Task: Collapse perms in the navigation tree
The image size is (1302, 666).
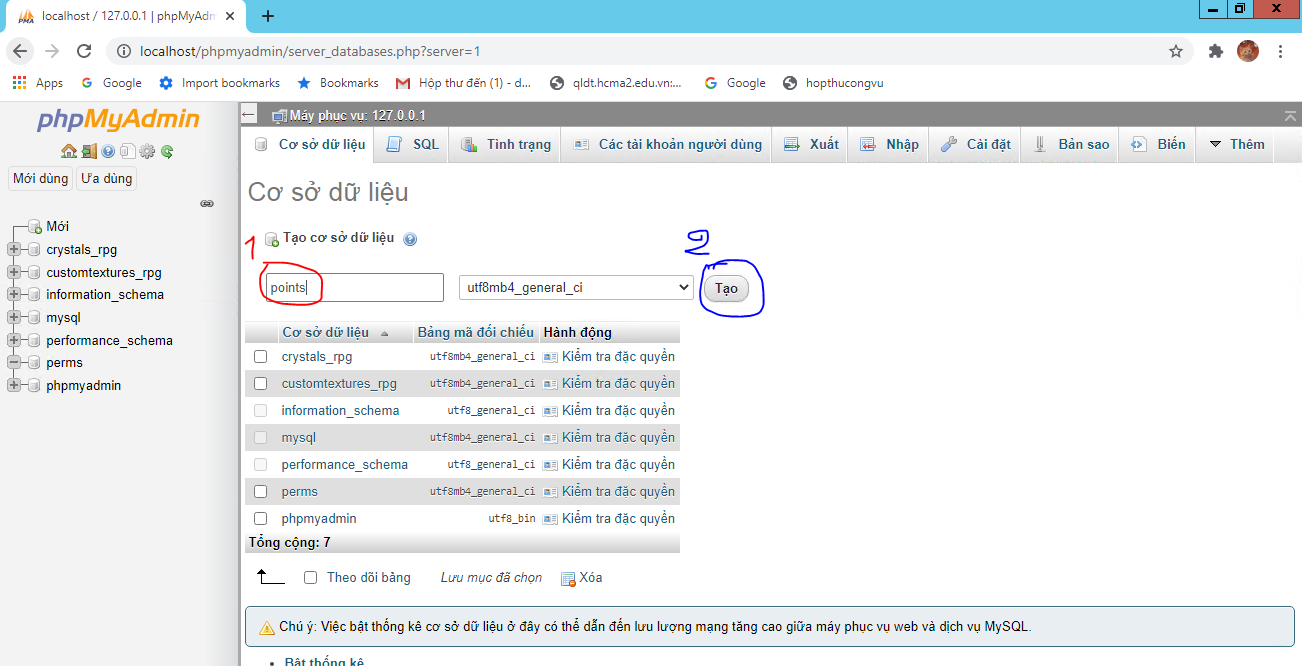Action: (14, 363)
